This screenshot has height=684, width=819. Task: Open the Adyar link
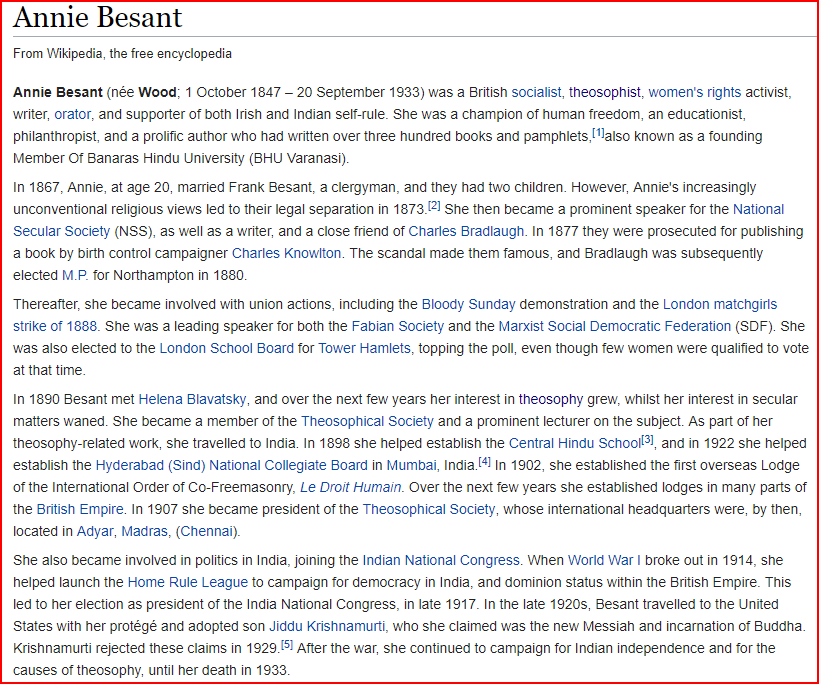click(x=95, y=531)
